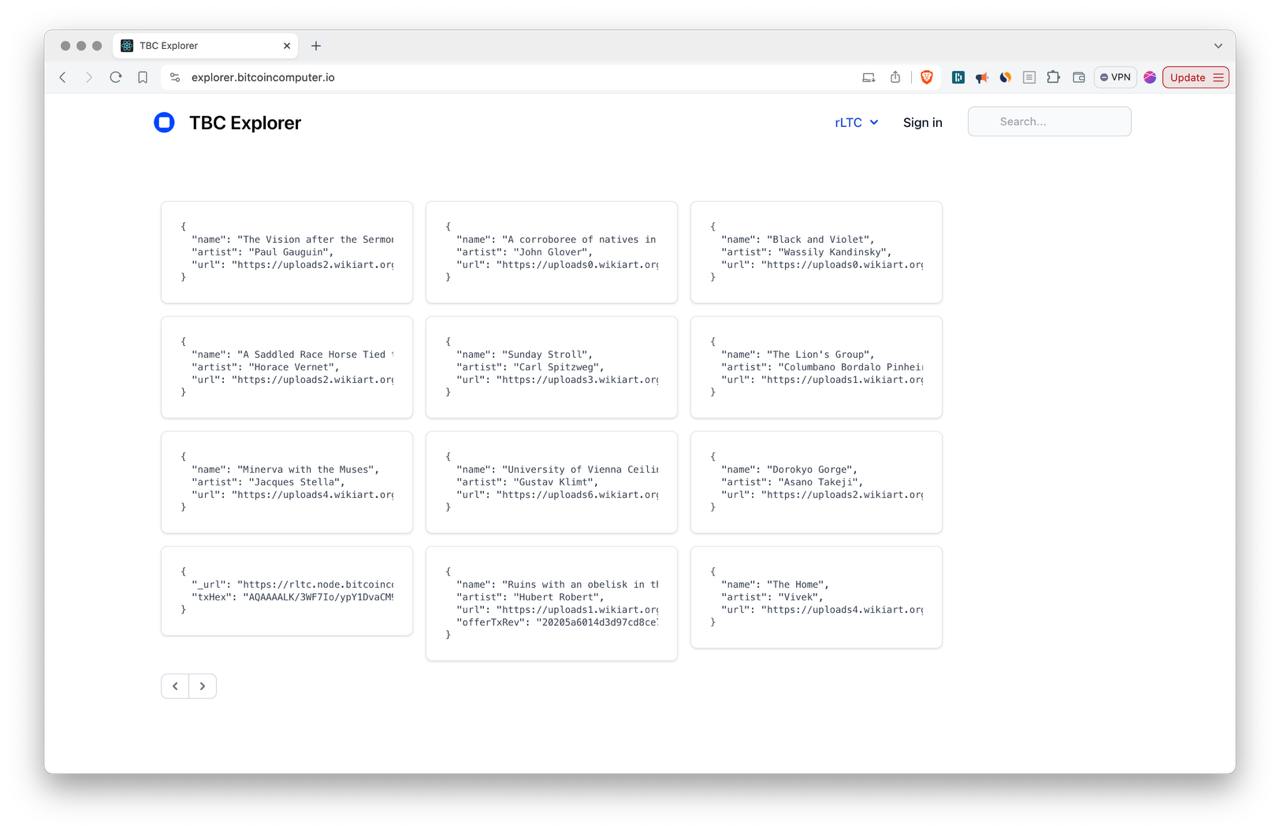Viewport: 1280px width, 832px height.
Task: Open the Black and Violet Kandinsky card
Action: (x=816, y=252)
